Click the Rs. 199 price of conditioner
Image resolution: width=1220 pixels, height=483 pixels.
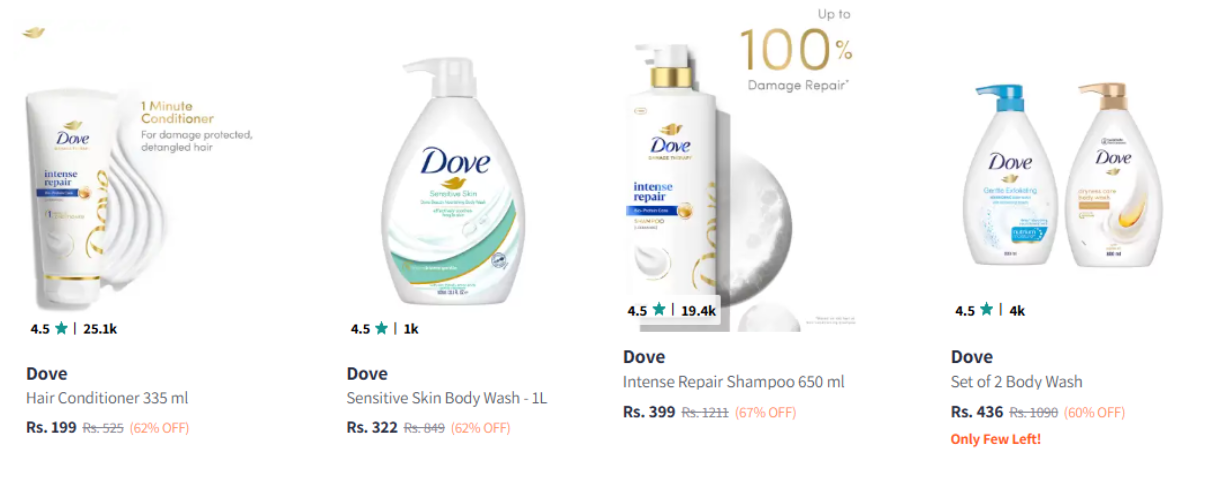[51, 428]
